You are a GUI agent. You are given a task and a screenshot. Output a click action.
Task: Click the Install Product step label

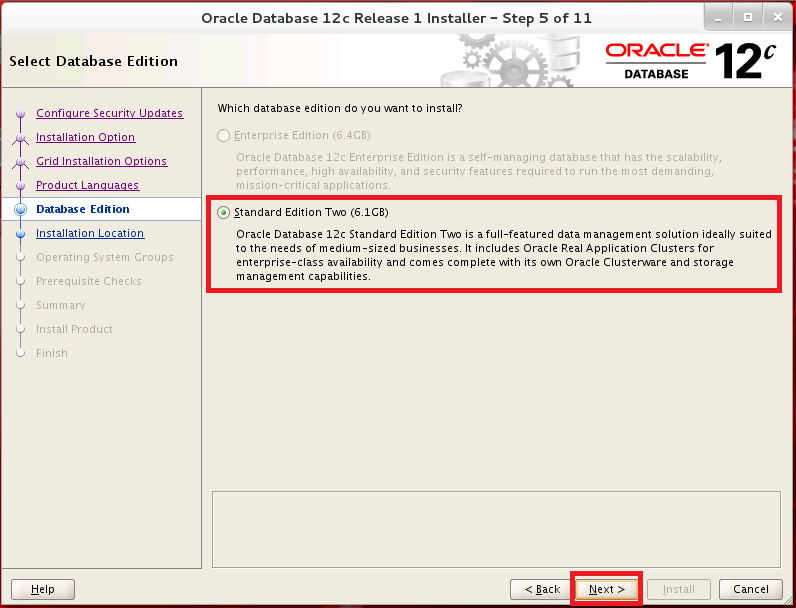coord(74,329)
